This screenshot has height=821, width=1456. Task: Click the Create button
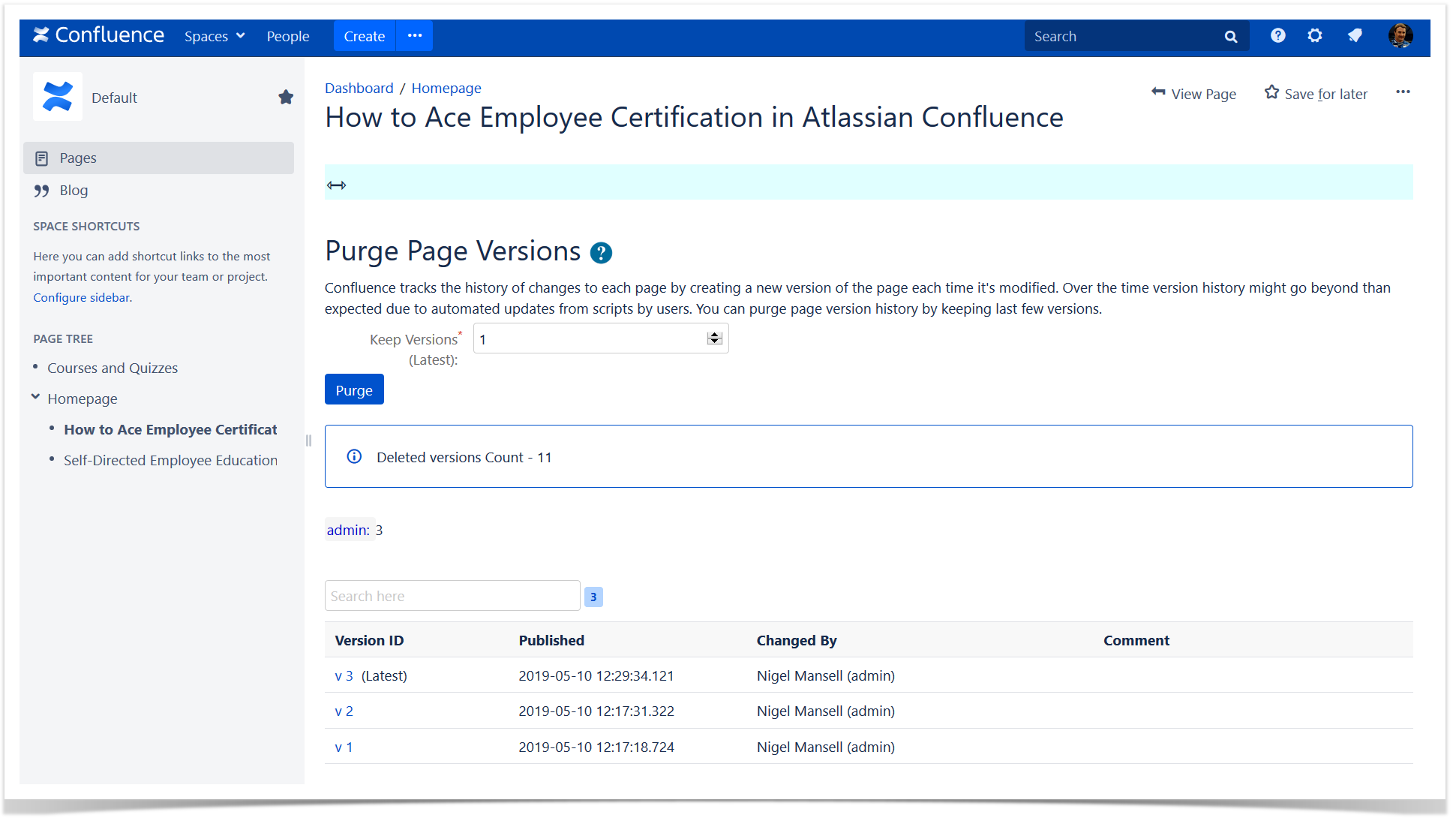(365, 36)
